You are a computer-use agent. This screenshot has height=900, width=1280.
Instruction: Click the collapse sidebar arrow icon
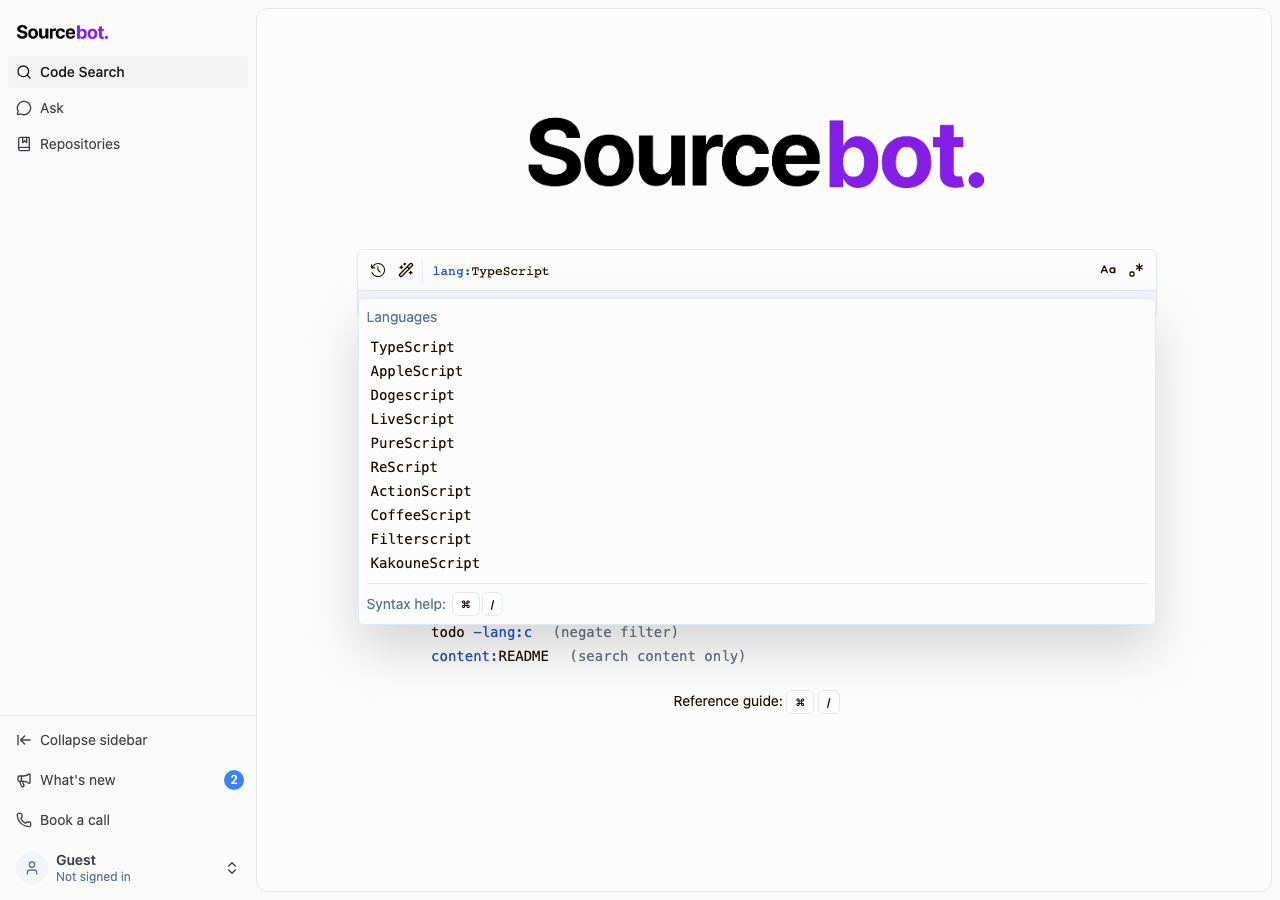24,740
